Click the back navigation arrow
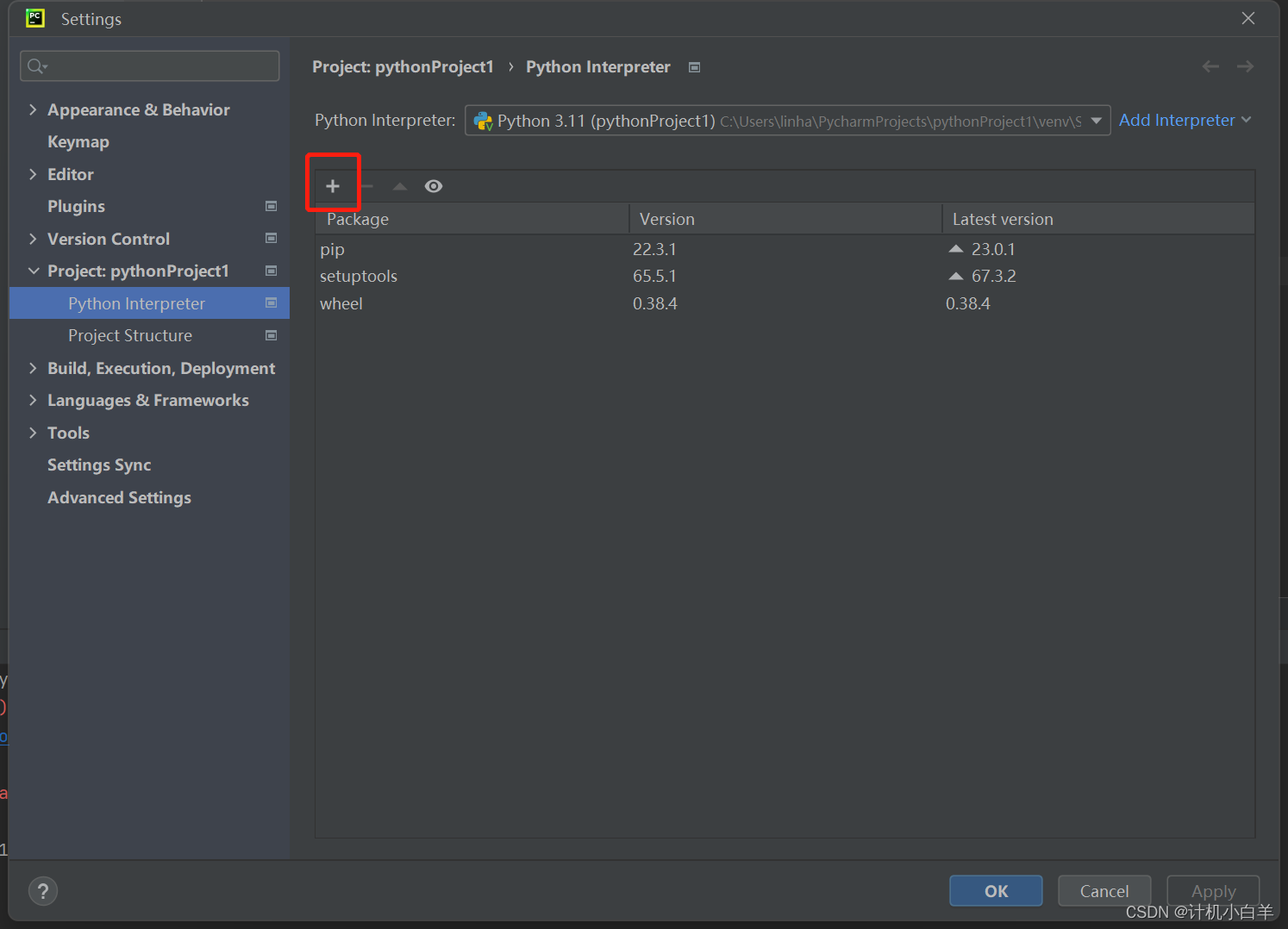 (x=1210, y=66)
